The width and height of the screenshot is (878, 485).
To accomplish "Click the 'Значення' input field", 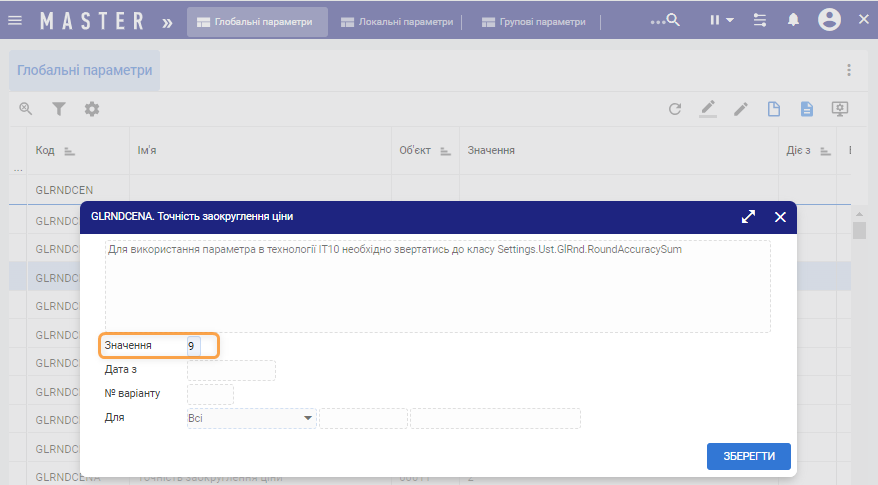I will [x=194, y=345].
